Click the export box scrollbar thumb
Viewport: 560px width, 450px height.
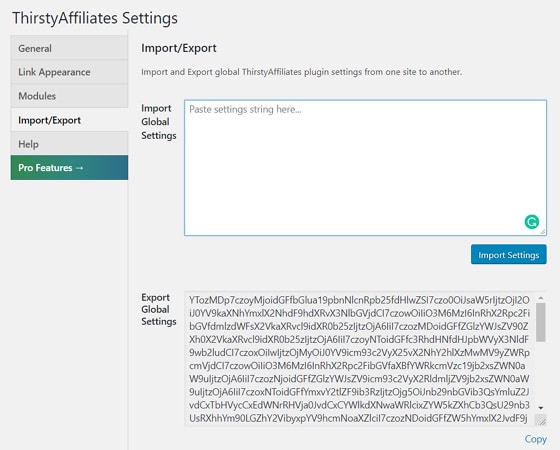coord(541,322)
